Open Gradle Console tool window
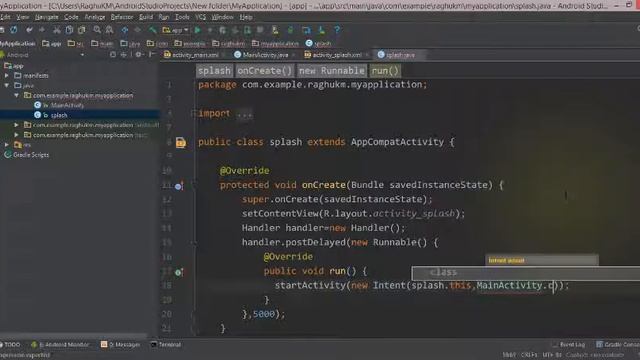Screen dimensions: 640x360 (618, 344)
